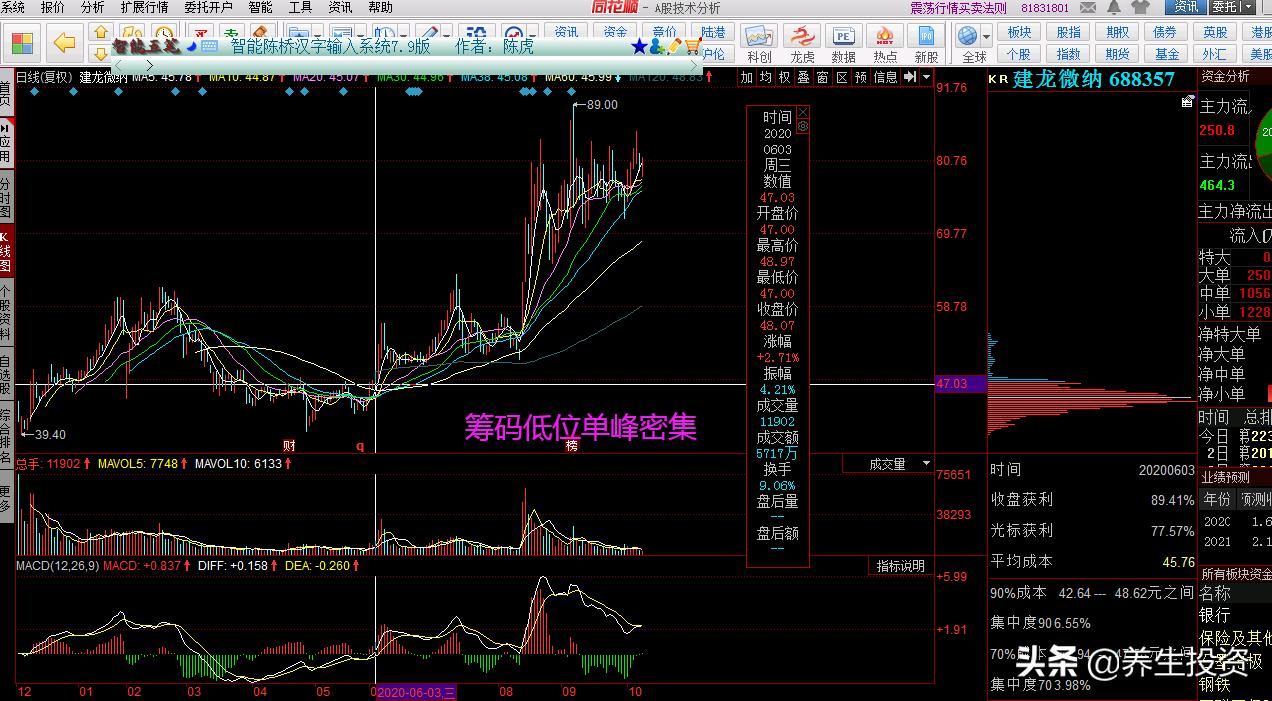The width and height of the screenshot is (1272, 701).
Task: Click the 个股 button
Action: [x=1019, y=54]
